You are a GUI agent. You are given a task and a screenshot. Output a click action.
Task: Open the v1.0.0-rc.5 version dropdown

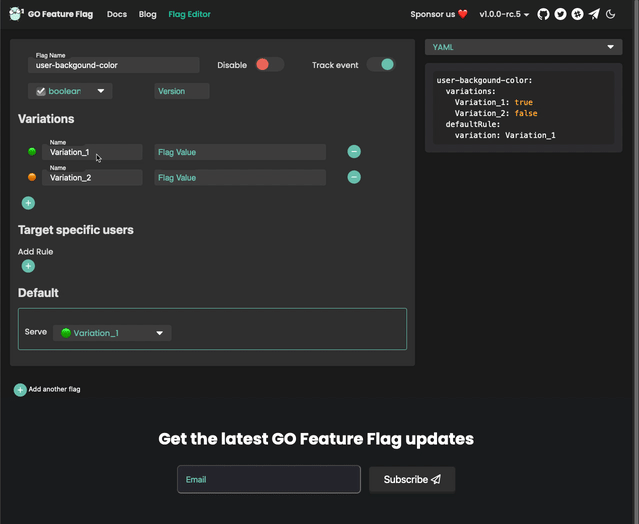coord(504,15)
